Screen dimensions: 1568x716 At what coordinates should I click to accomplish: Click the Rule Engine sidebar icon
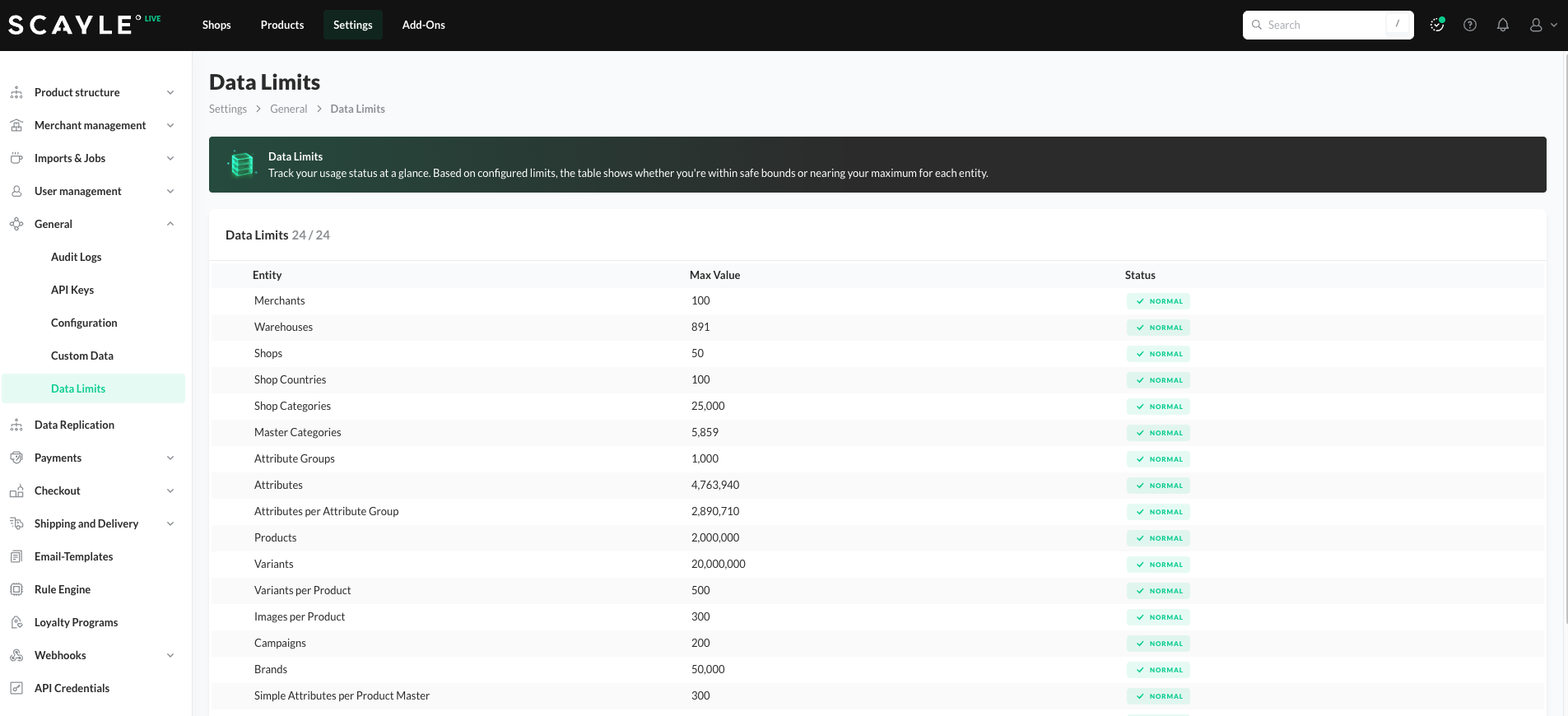(16, 589)
